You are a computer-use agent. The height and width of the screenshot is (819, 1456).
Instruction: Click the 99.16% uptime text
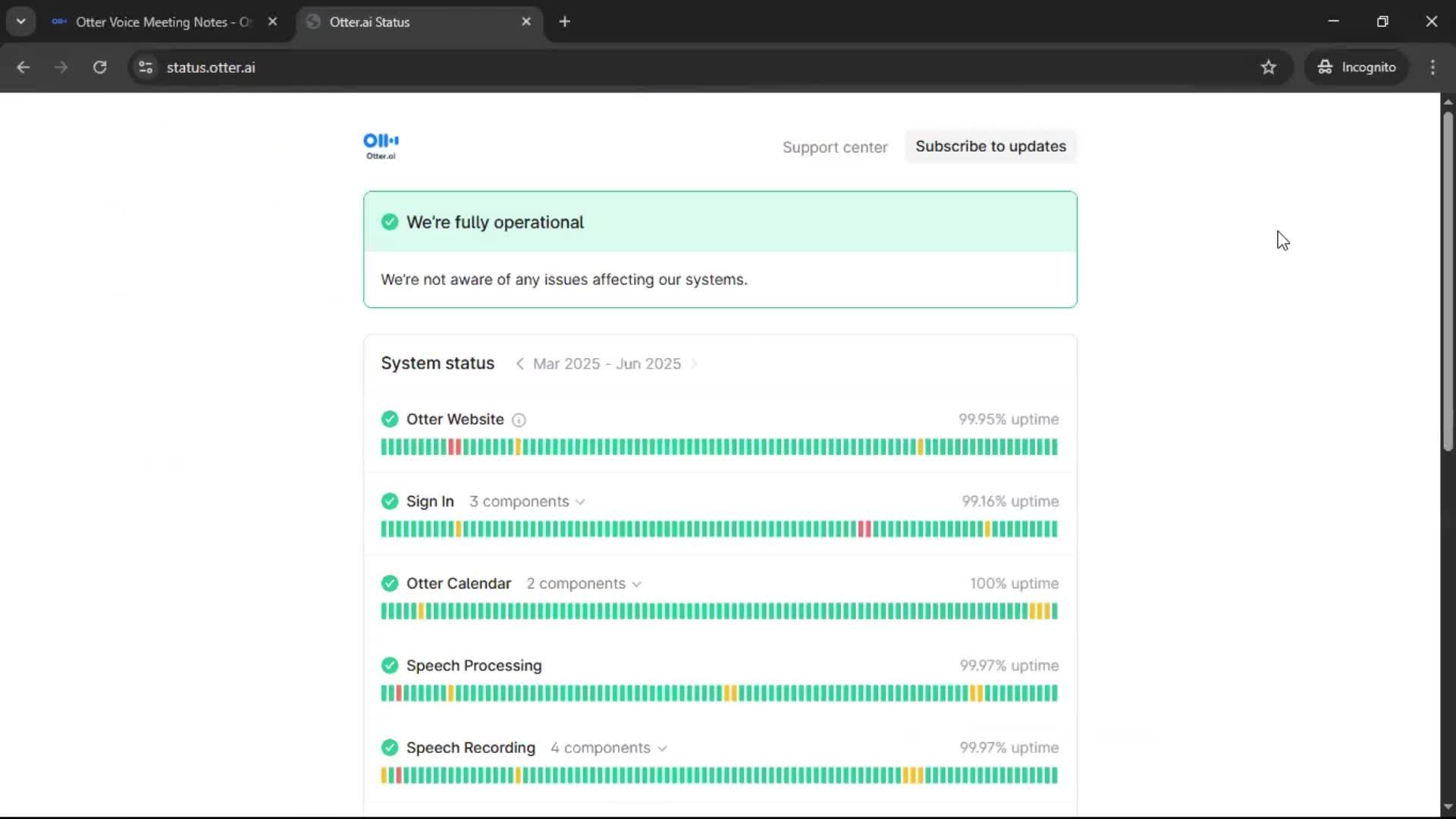tap(1010, 501)
